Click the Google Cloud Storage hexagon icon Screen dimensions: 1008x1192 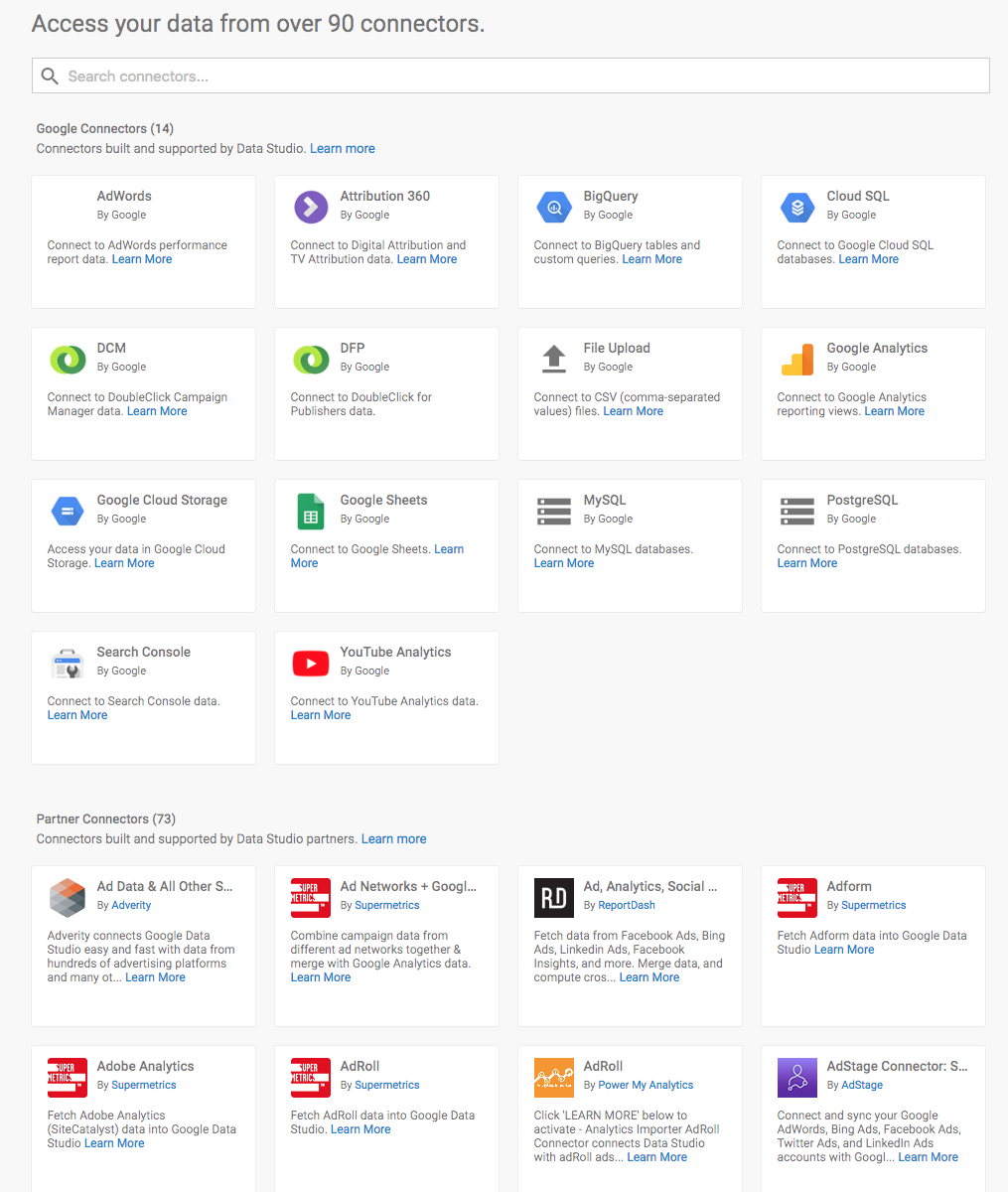[x=68, y=511]
